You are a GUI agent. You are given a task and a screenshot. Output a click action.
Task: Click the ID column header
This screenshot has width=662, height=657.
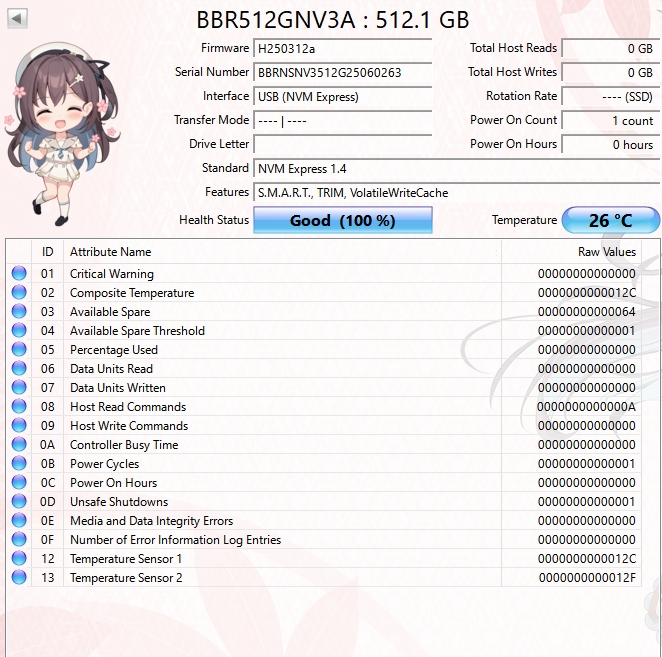coord(47,252)
